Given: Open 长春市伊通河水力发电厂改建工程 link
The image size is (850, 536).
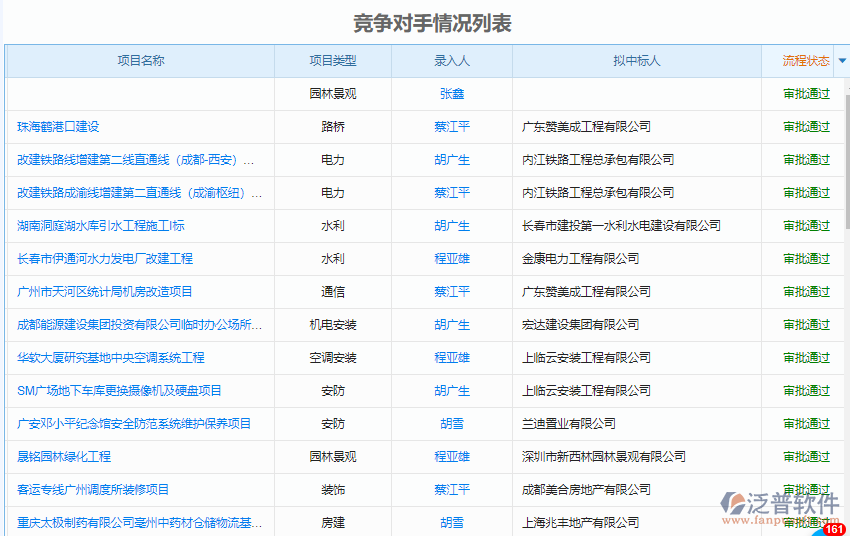Looking at the screenshot, I should (105, 259).
